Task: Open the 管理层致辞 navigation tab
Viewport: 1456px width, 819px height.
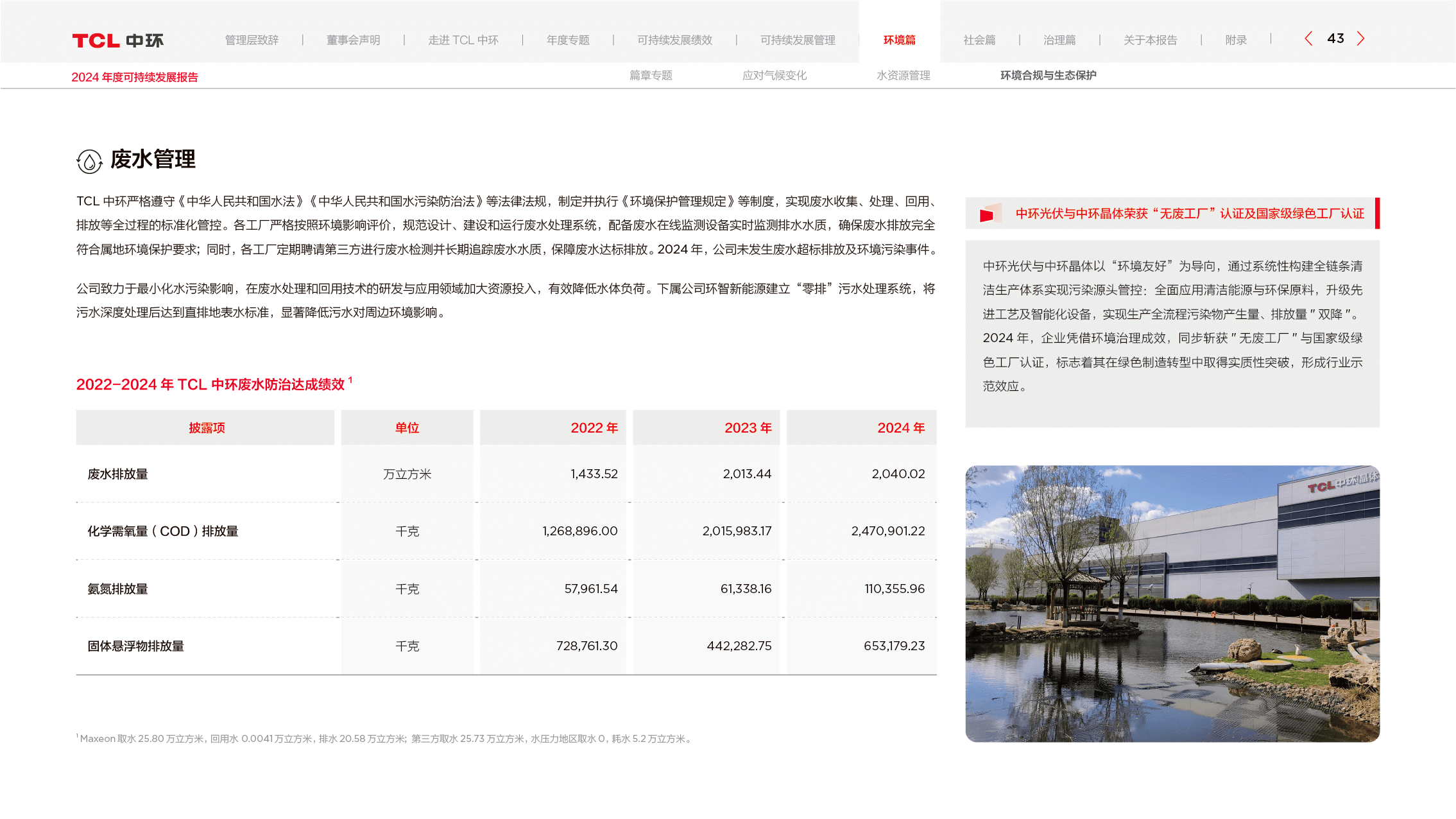Action: coord(252,40)
